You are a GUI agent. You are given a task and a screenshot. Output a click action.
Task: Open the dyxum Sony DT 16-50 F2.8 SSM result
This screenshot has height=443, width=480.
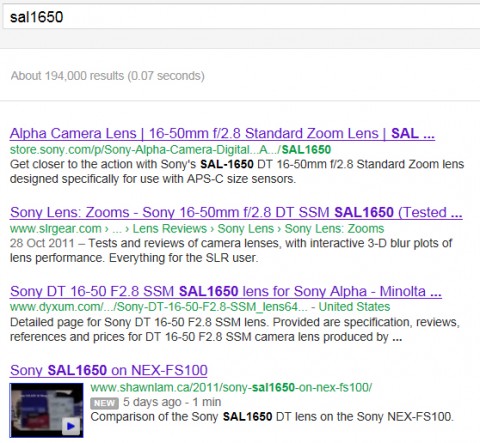pos(226,292)
